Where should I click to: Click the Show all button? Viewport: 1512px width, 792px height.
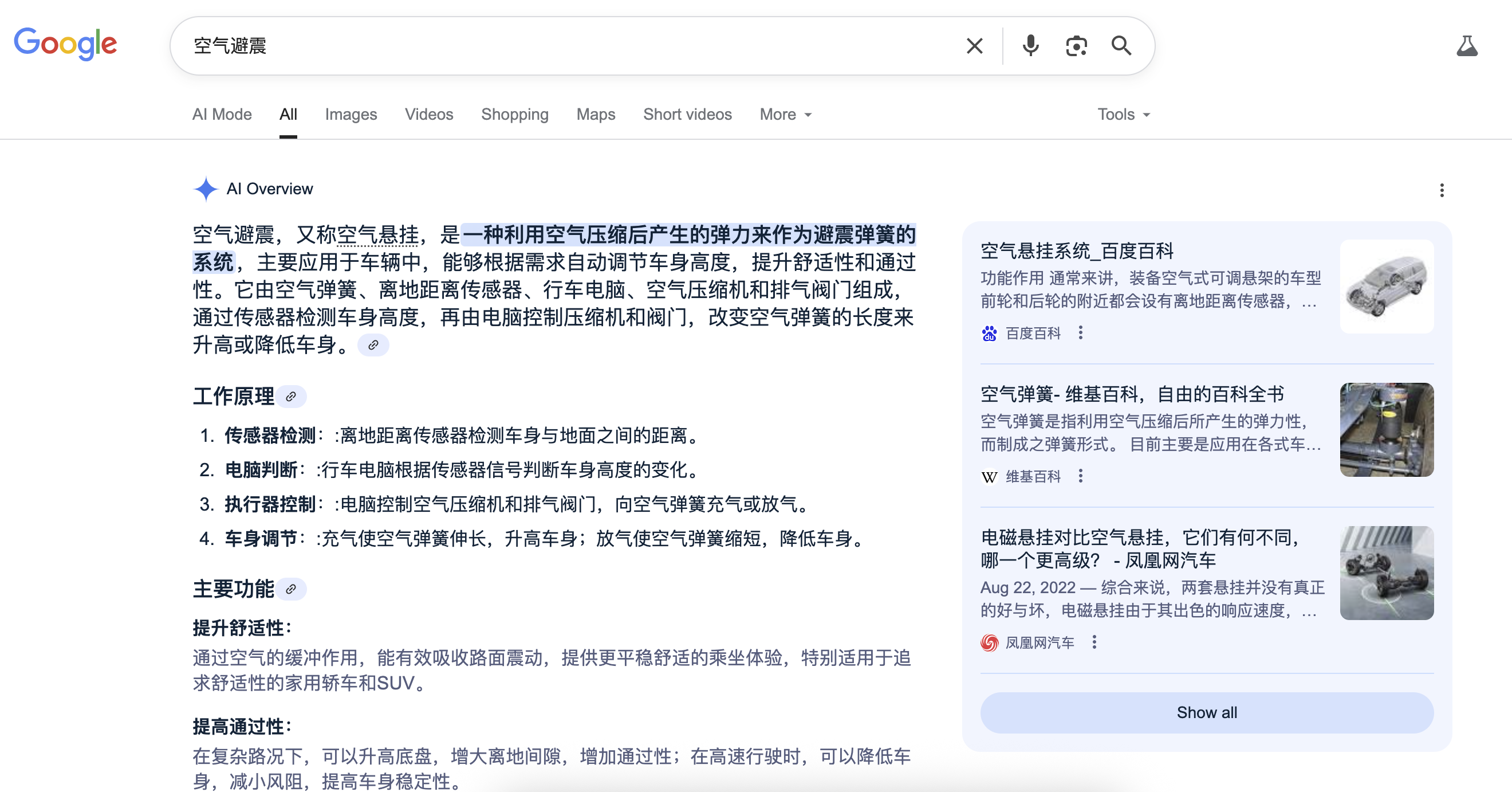(x=1207, y=713)
